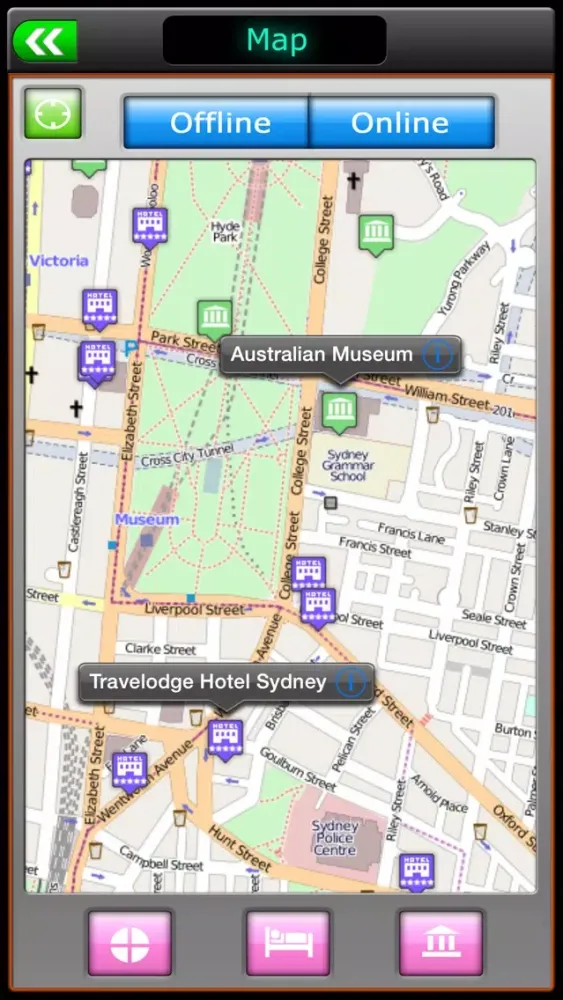Switch to the Online map tab
Screen dimensions: 563x1000
click(402, 122)
